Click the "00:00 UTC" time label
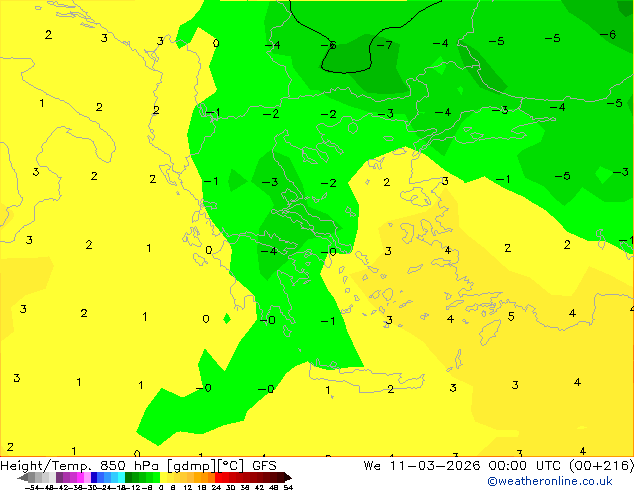This screenshot has width=634, height=490. tap(526, 466)
